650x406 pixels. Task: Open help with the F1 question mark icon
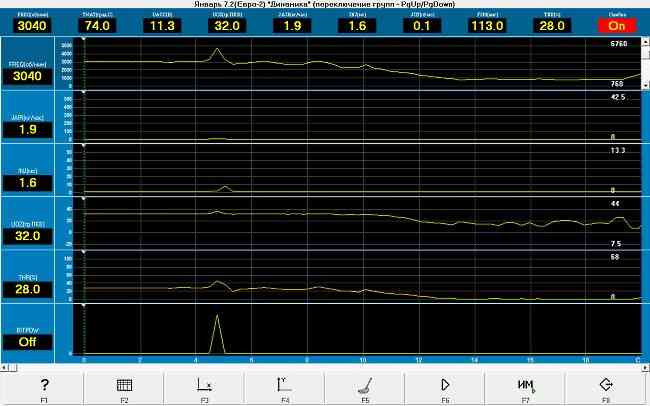tap(44, 385)
